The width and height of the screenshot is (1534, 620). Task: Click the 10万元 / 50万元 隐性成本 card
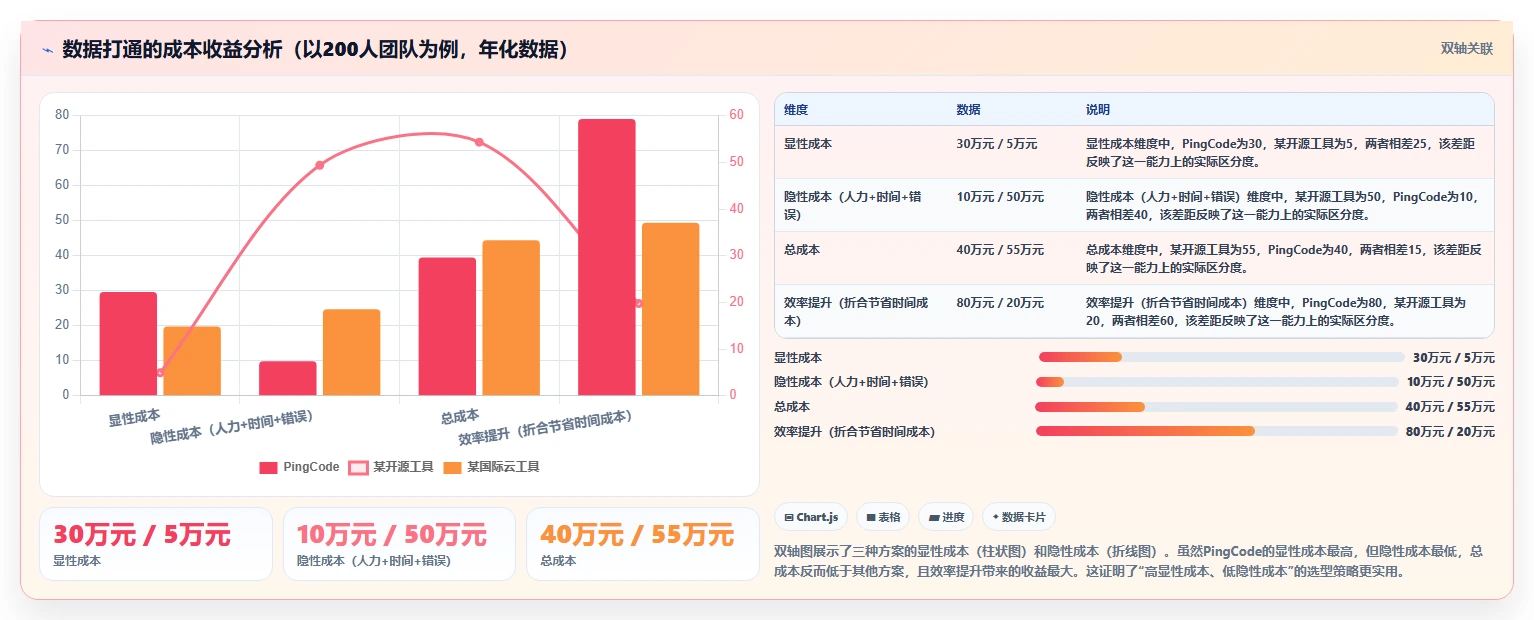(399, 544)
